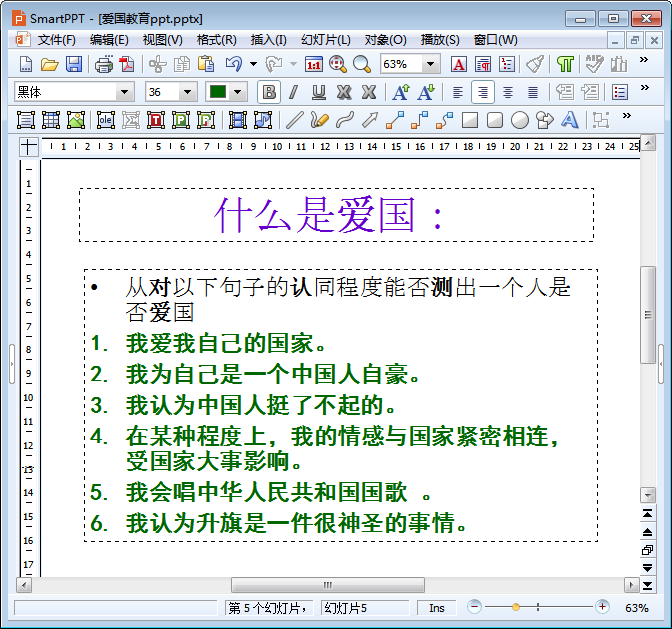Image resolution: width=672 pixels, height=629 pixels.
Task: Toggle Ins insert mode in status bar
Action: point(437,608)
